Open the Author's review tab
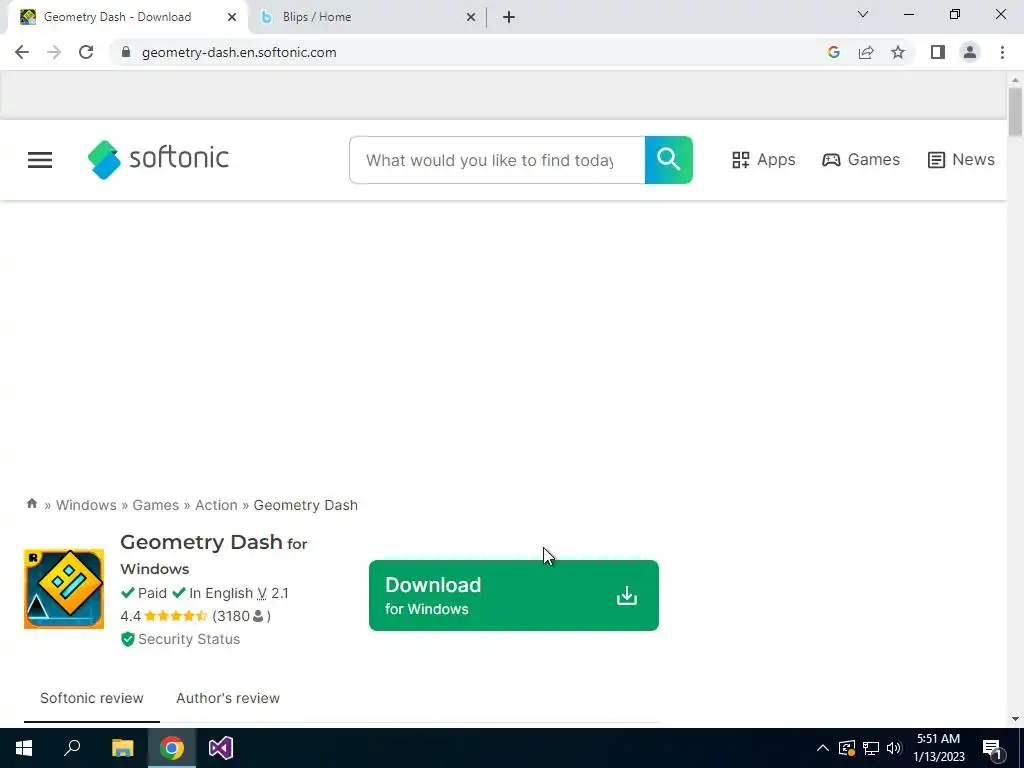Image resolution: width=1024 pixels, height=768 pixels. (x=228, y=698)
